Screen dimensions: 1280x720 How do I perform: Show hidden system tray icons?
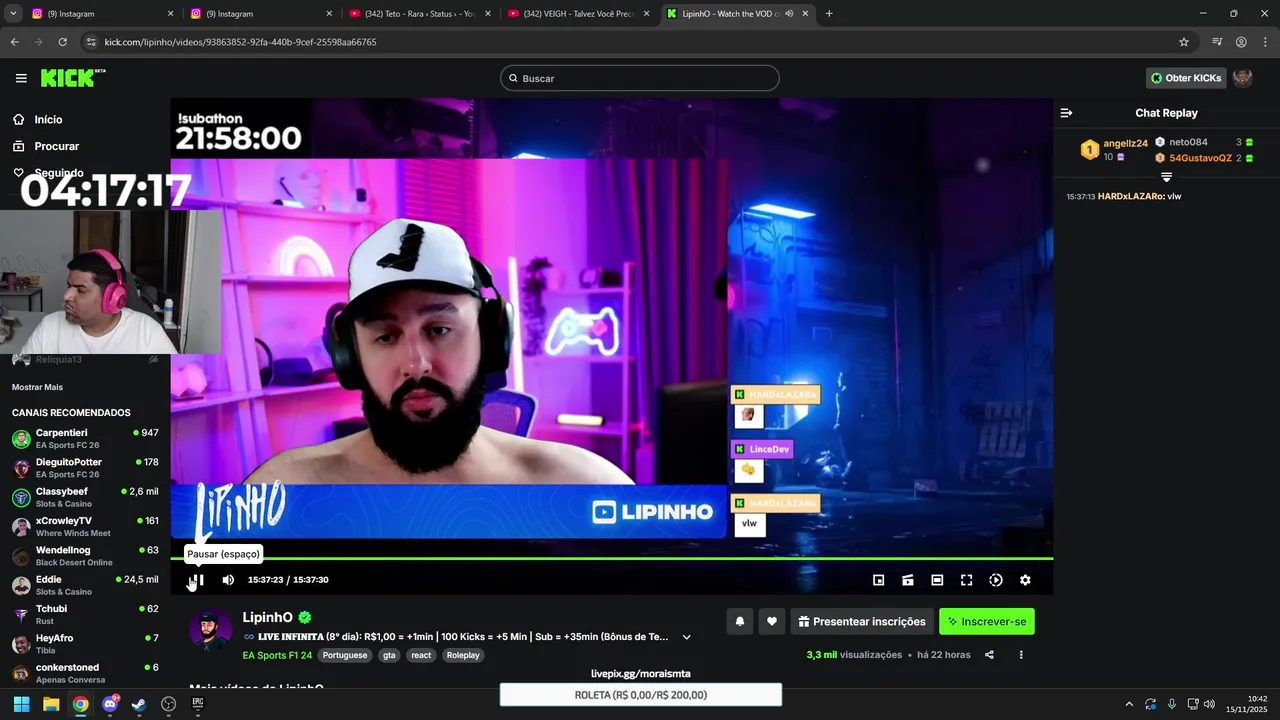coord(1129,704)
